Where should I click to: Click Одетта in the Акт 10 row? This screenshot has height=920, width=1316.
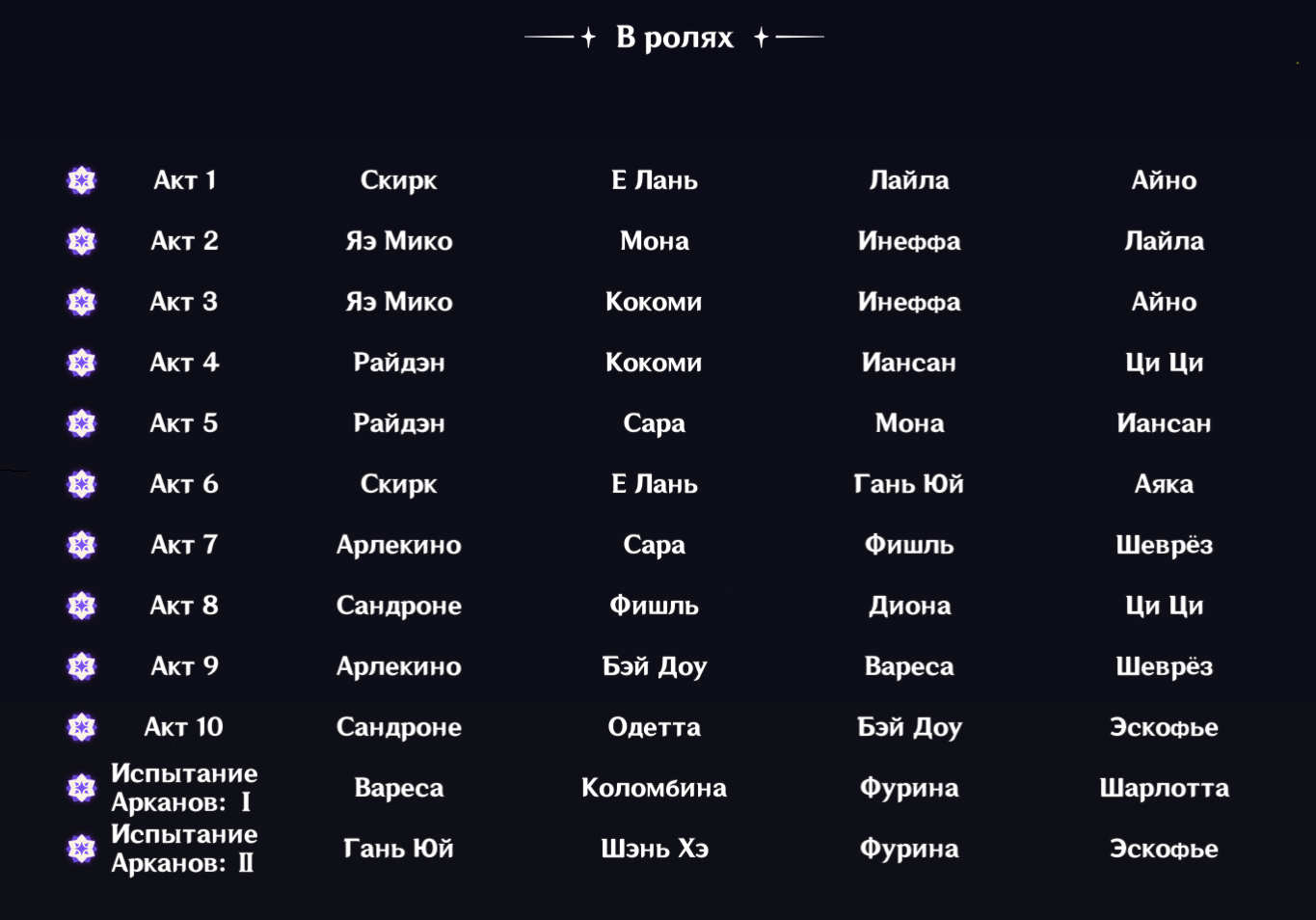654,727
